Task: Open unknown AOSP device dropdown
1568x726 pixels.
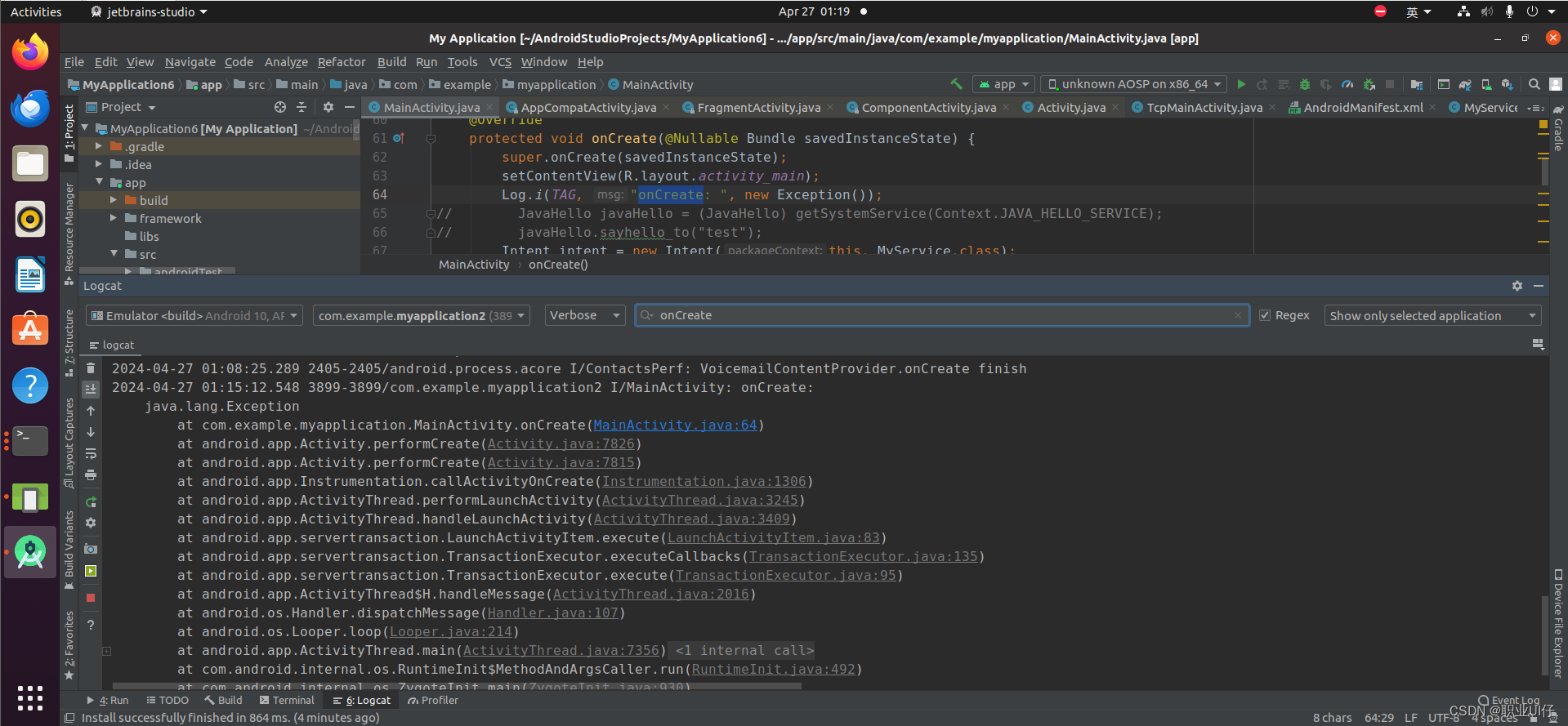Action: tap(1134, 84)
